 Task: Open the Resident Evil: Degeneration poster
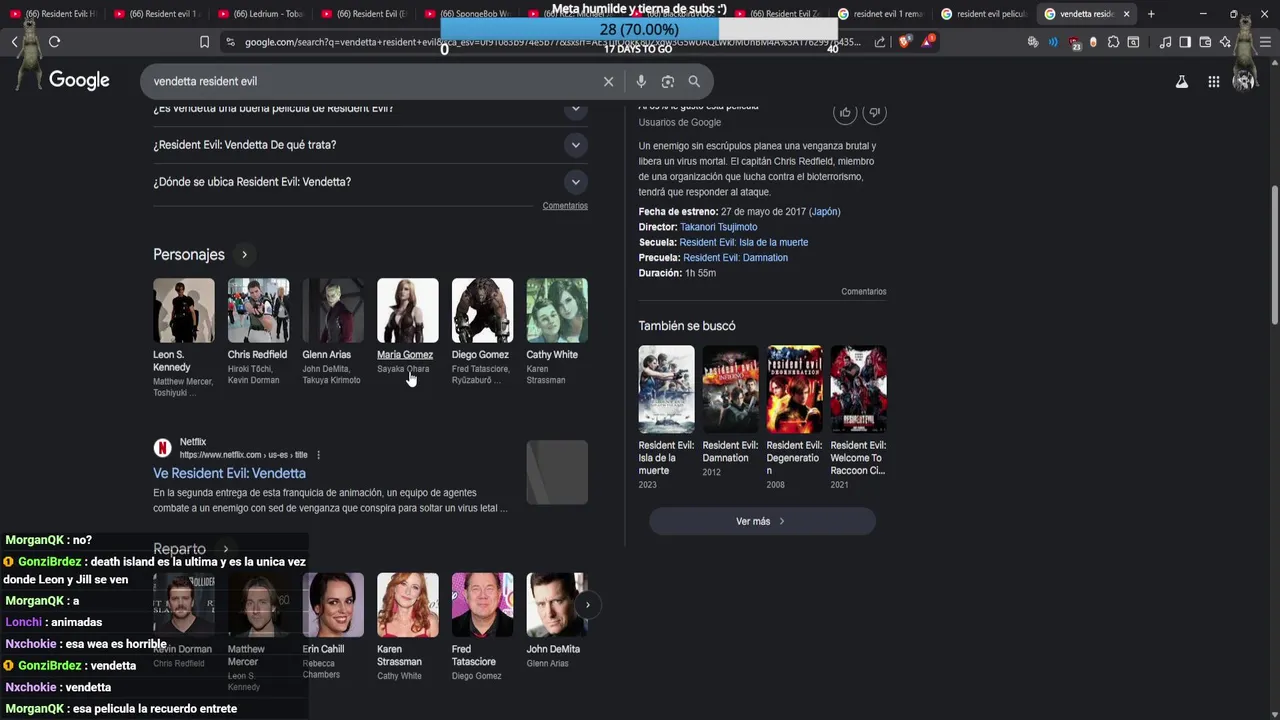pos(794,389)
